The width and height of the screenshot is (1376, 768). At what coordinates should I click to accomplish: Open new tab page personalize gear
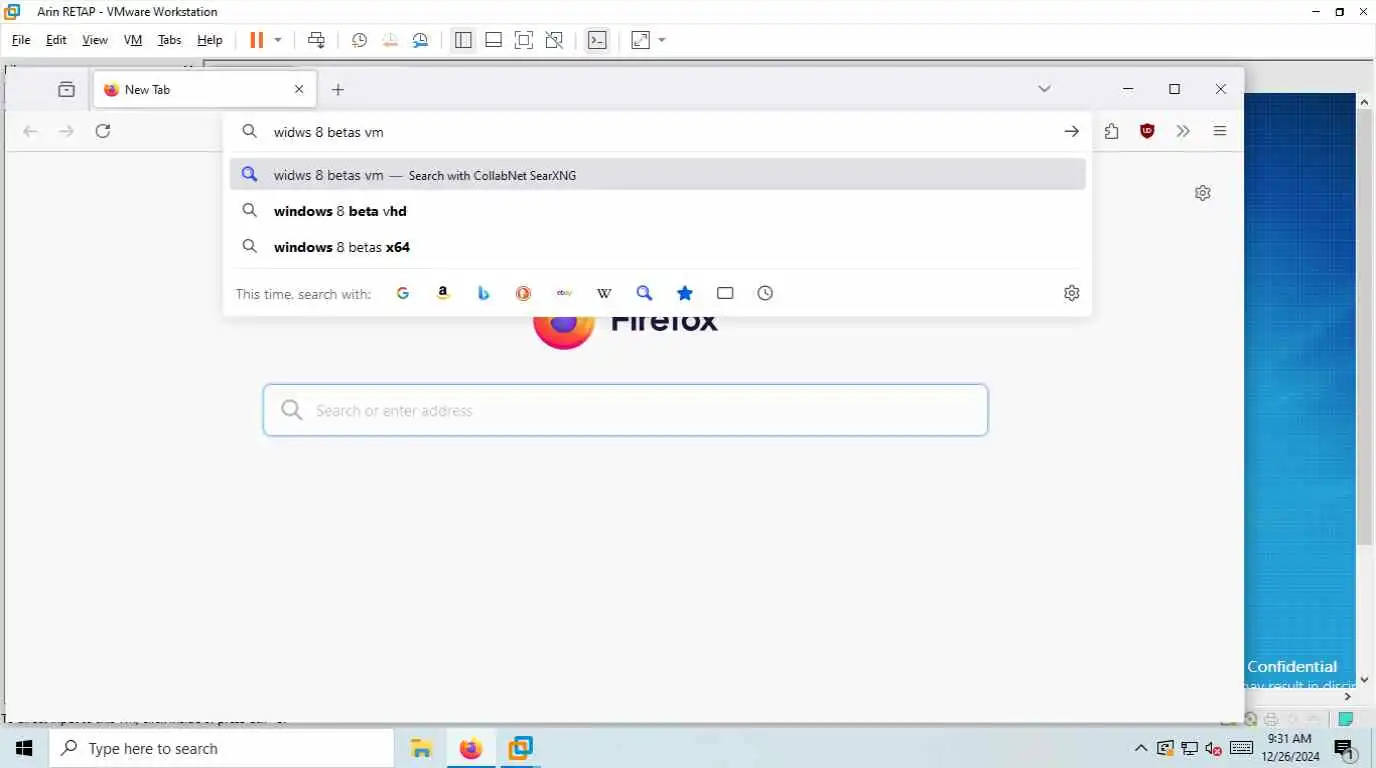1203,193
